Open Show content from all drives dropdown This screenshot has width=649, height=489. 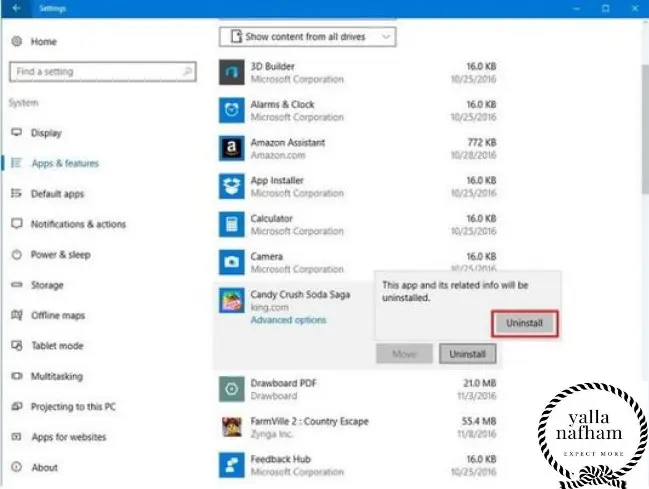coord(308,37)
